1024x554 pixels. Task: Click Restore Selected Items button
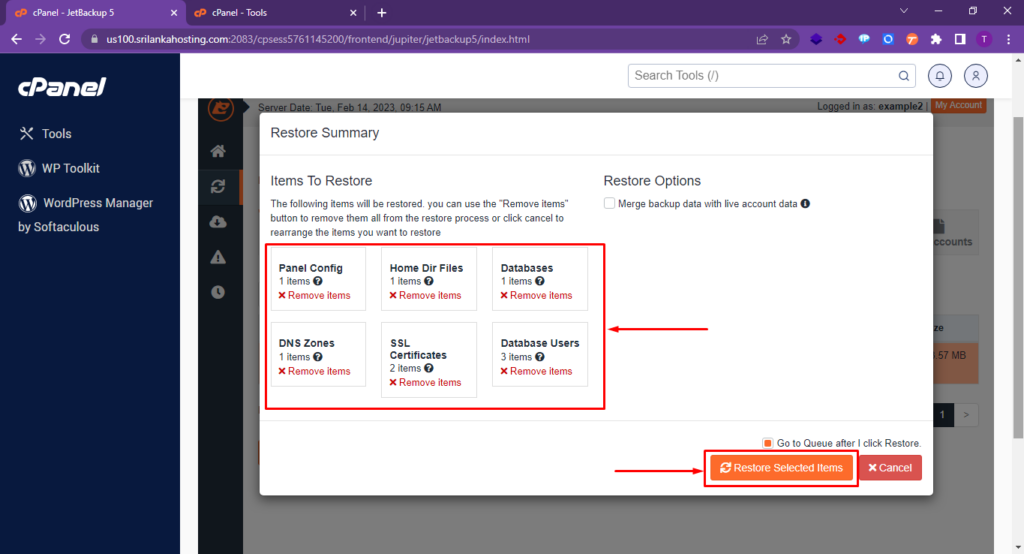pos(781,468)
